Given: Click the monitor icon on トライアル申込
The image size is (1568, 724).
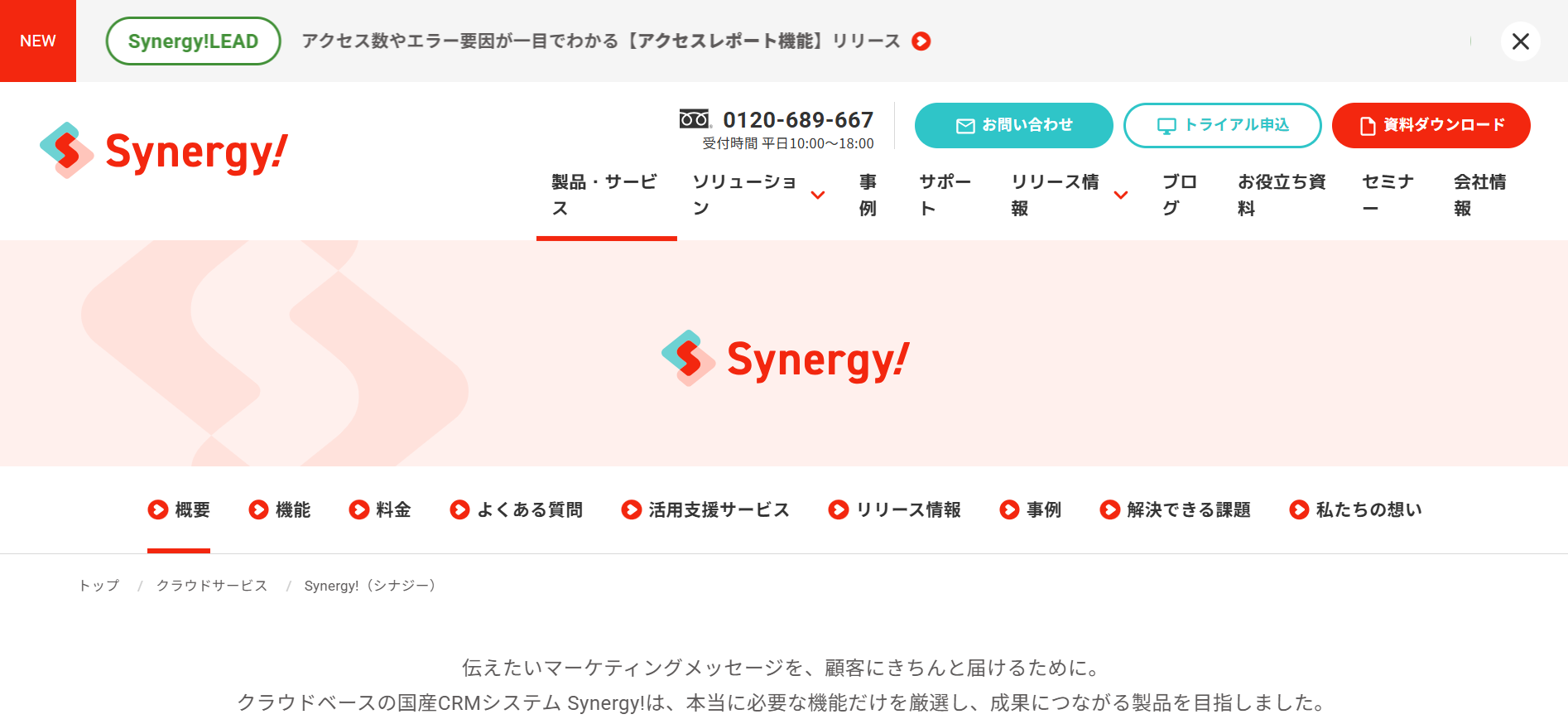Looking at the screenshot, I should point(1166,126).
